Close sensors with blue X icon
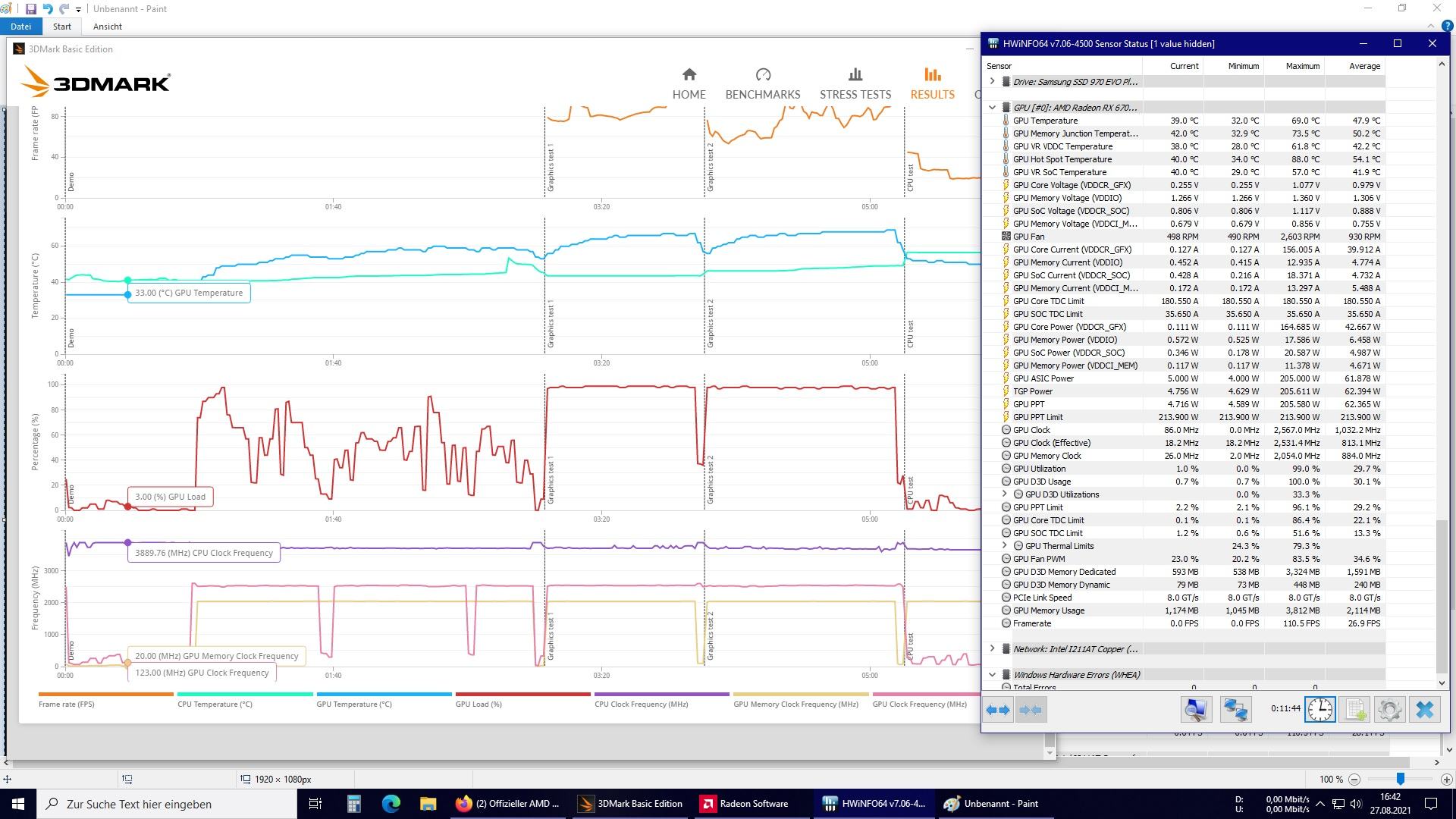Viewport: 1456px width, 819px height. pos(1425,710)
